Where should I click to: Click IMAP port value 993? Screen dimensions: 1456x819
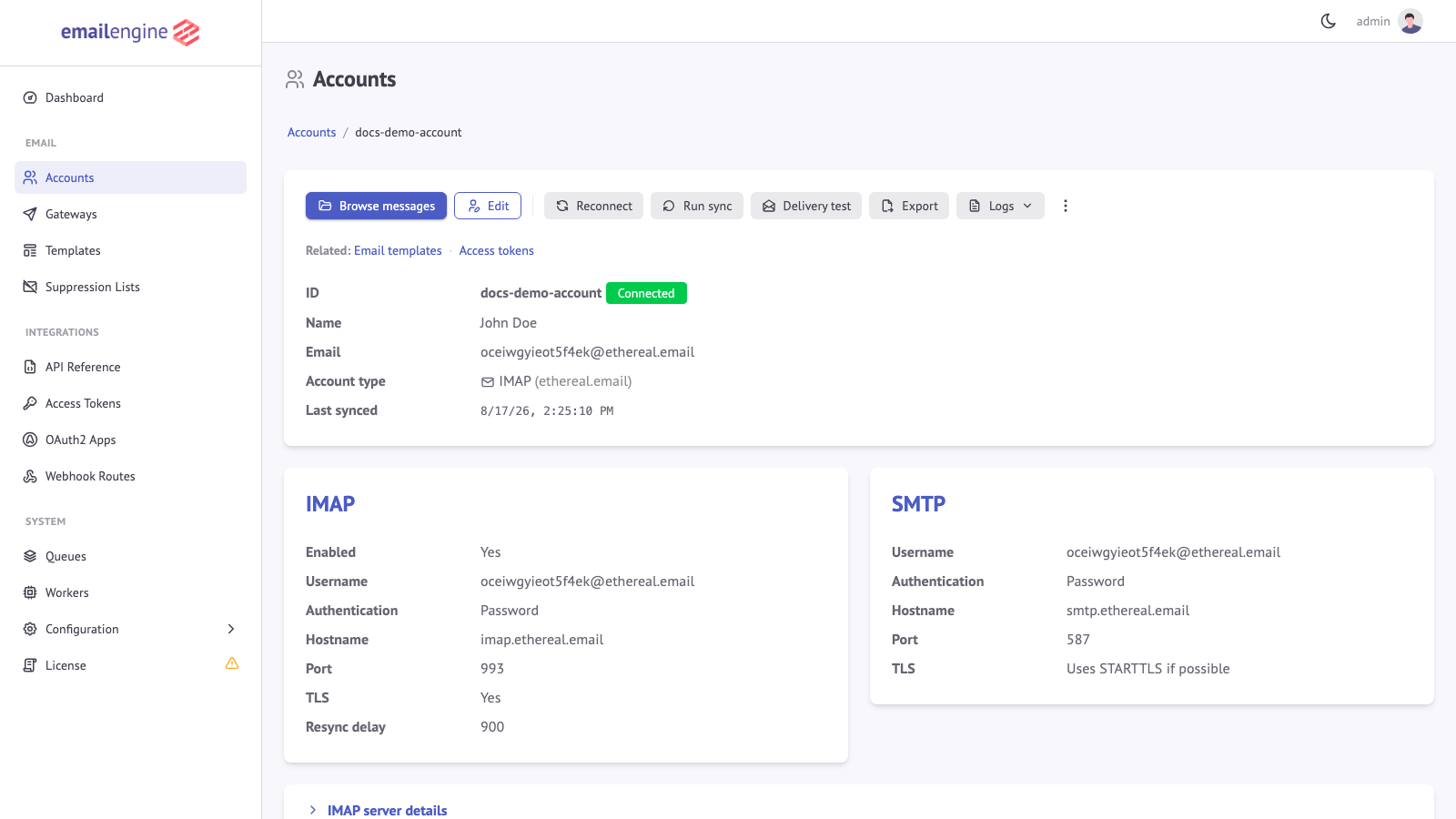492,669
